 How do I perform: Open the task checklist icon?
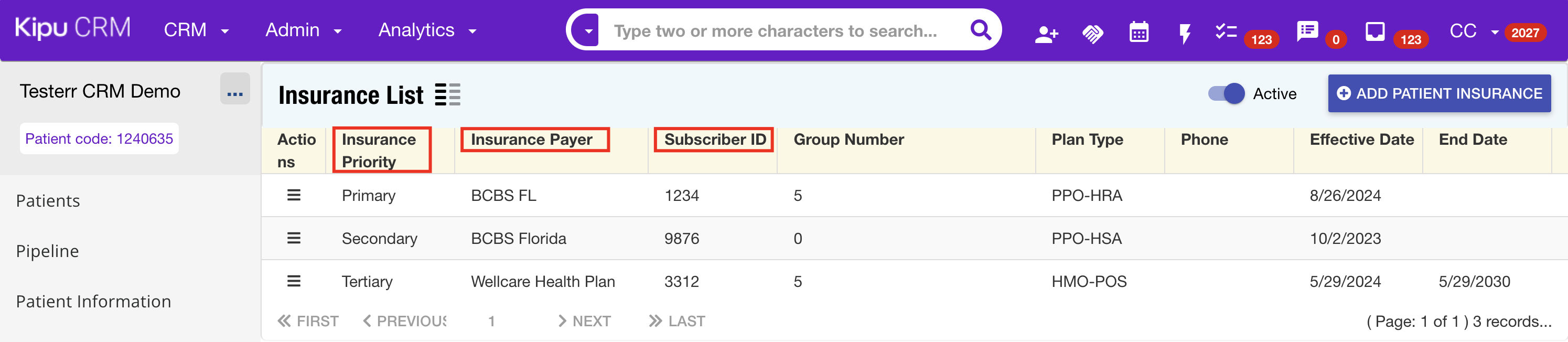tap(1226, 31)
